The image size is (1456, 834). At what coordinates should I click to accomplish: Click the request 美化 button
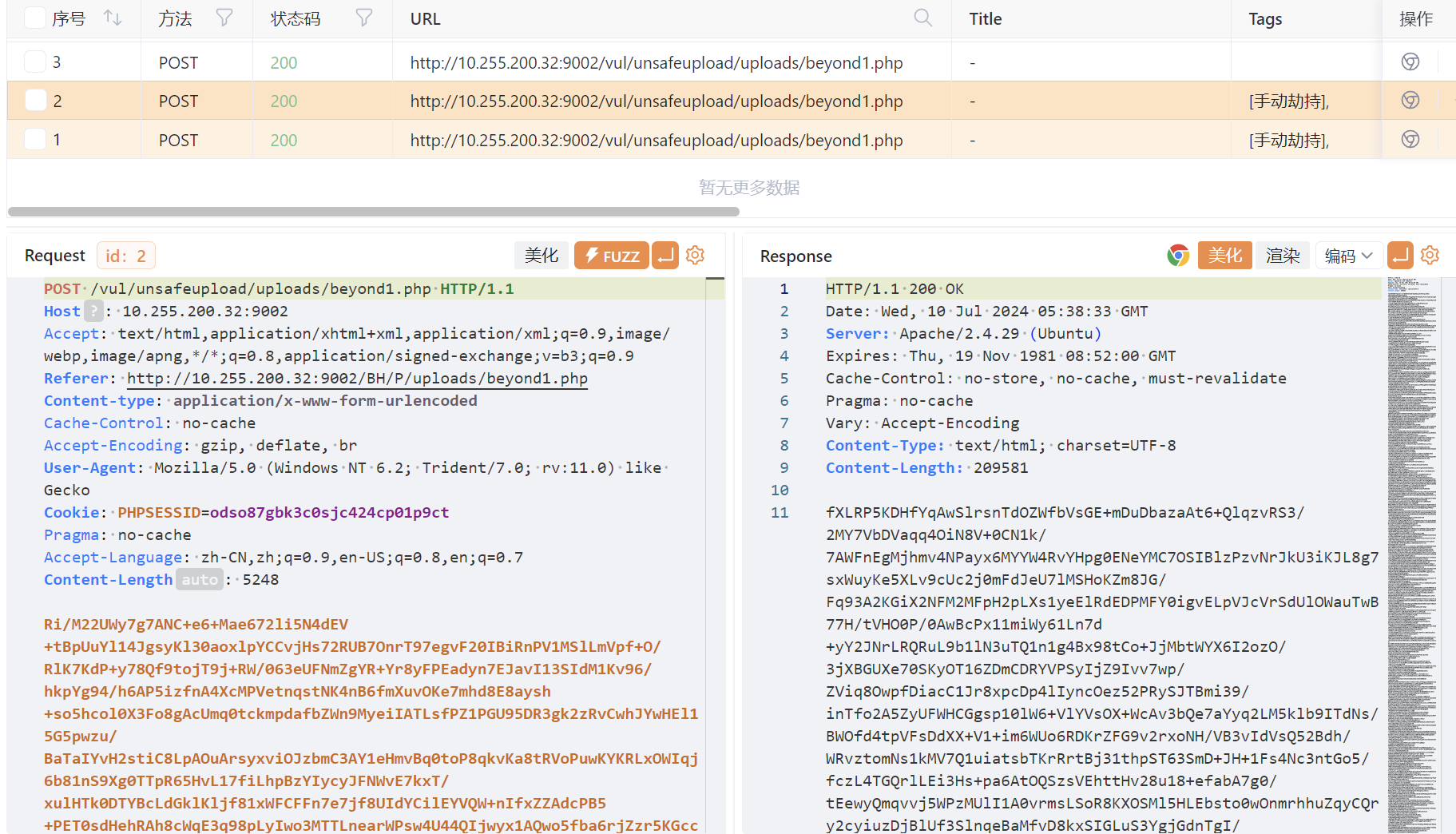coord(542,256)
